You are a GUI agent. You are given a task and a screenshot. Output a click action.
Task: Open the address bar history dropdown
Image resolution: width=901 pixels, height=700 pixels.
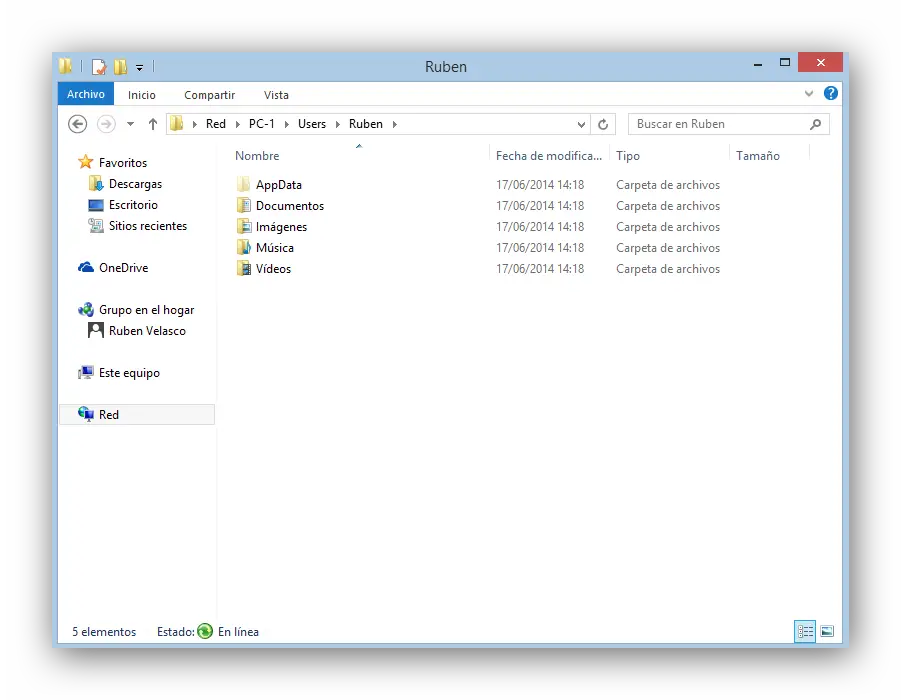(581, 124)
